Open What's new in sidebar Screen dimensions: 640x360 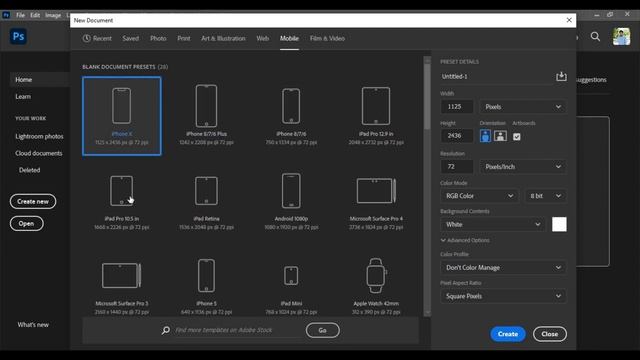[x=33, y=325]
